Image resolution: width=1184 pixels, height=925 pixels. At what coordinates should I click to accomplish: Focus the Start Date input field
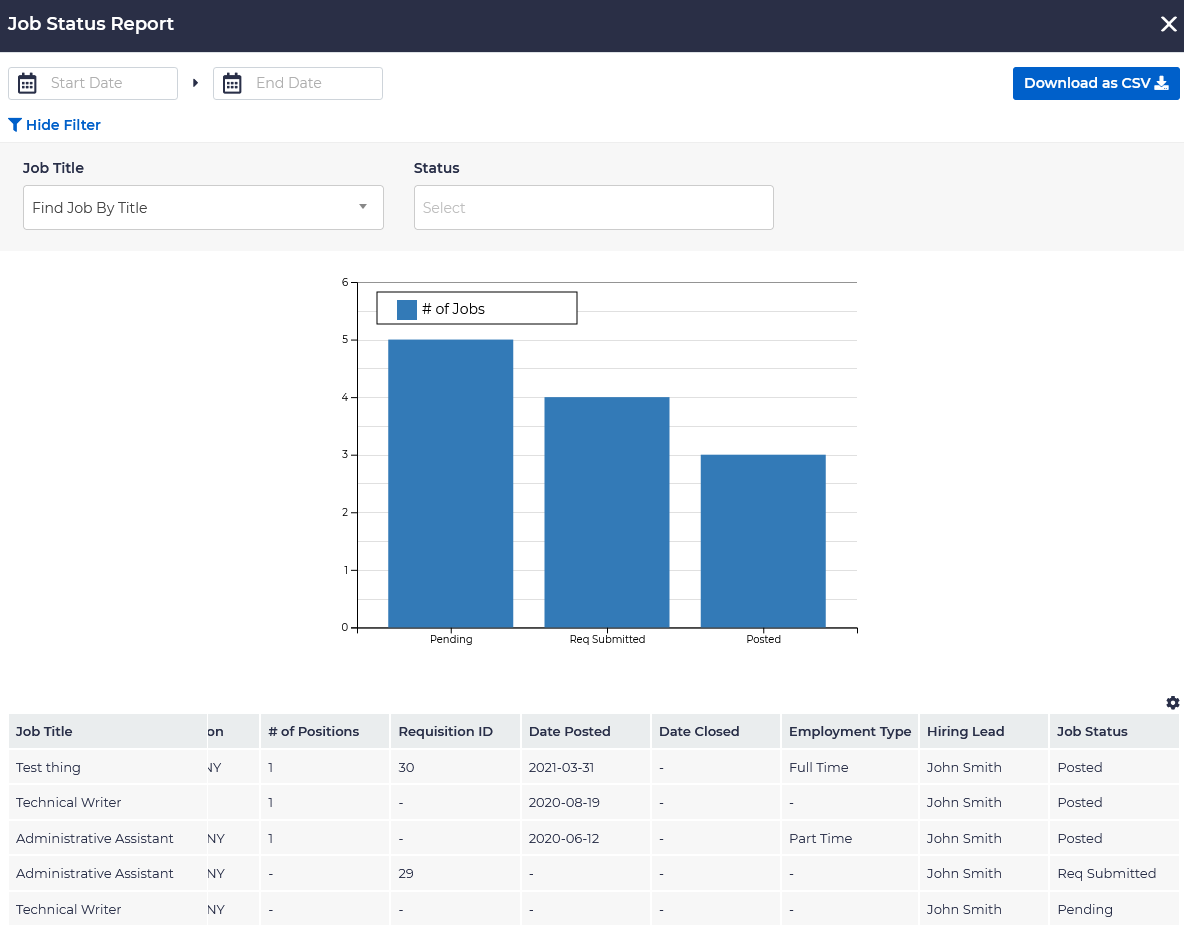[108, 83]
